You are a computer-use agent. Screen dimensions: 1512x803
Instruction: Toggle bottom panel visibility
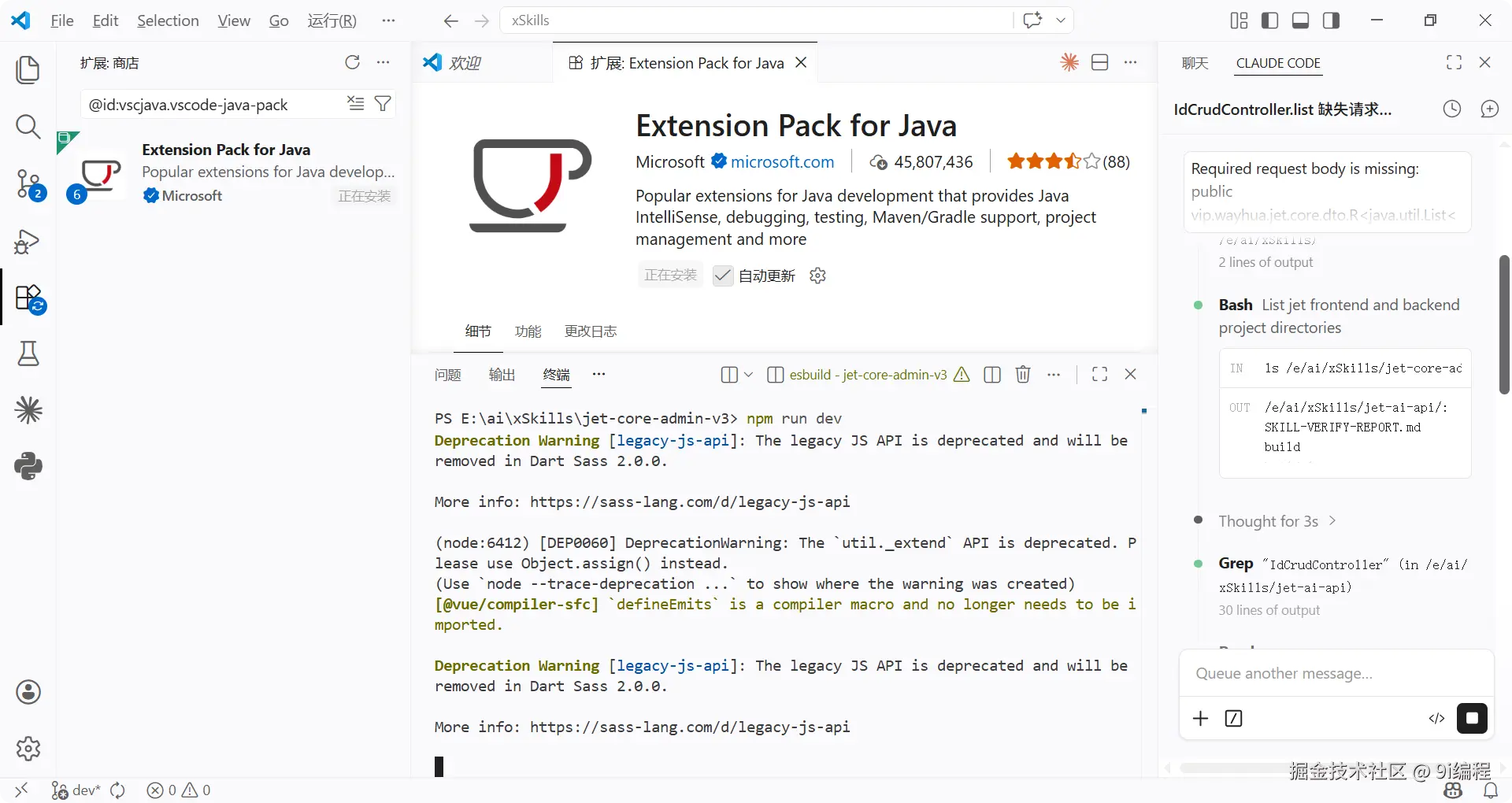1301,20
